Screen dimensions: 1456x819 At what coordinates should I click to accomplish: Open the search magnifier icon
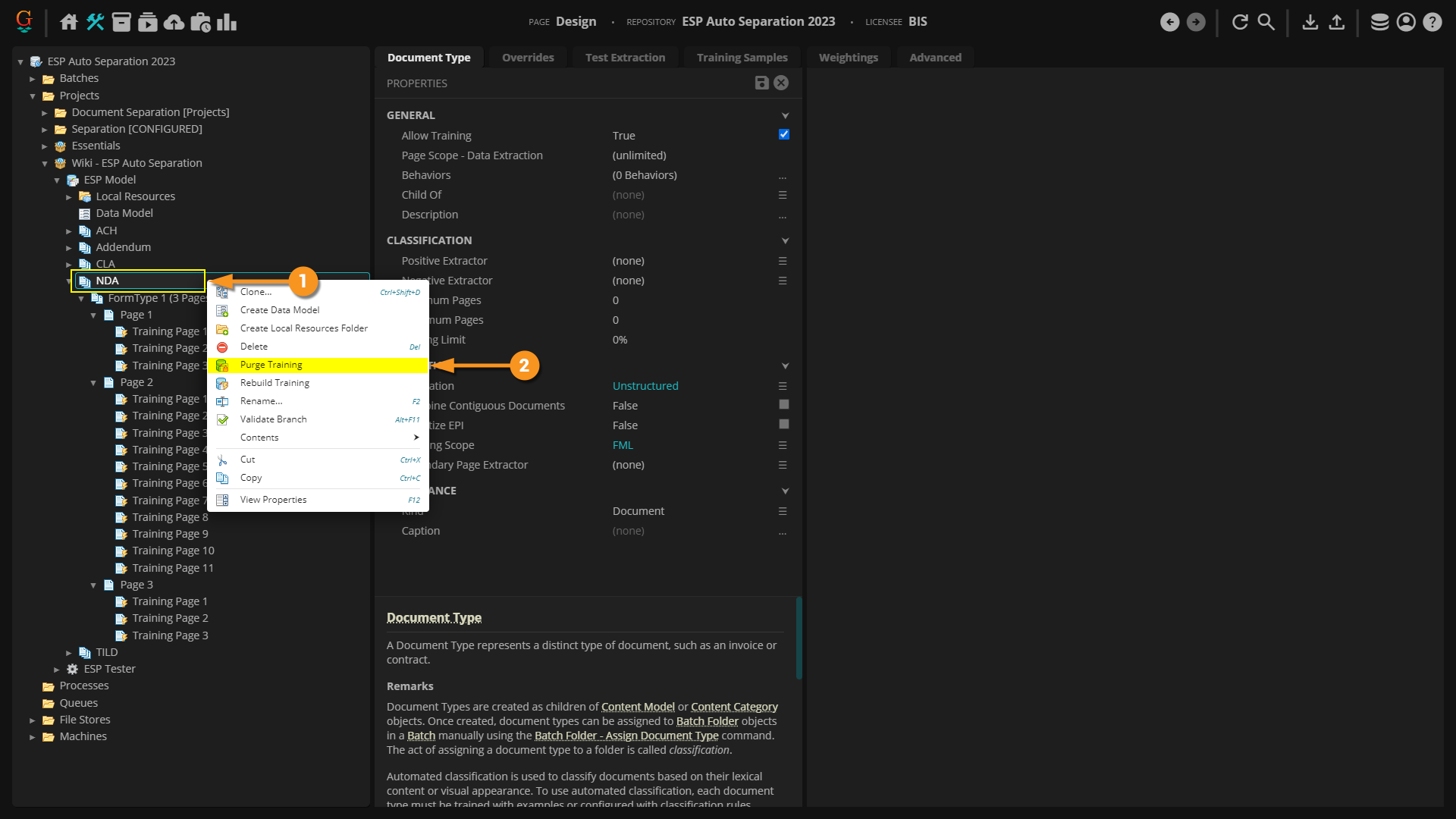tap(1266, 22)
